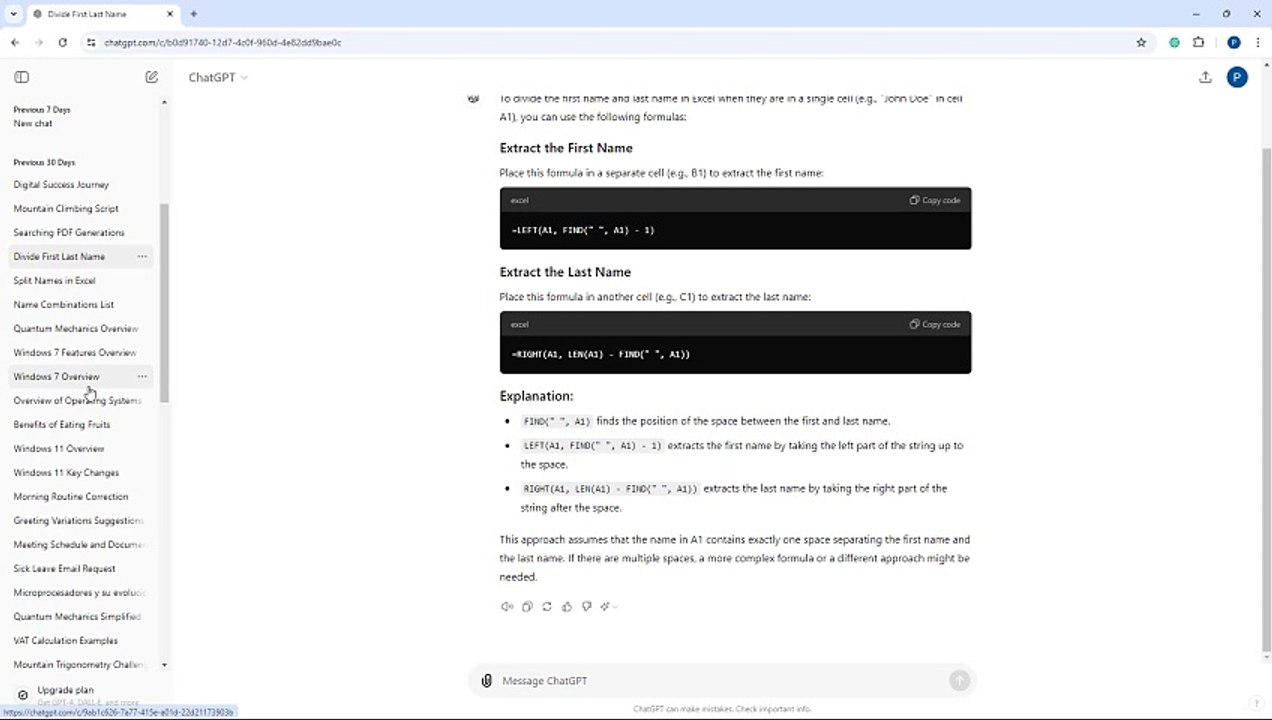The image size is (1272, 720).
Task: Reload the page in the browser
Action: 62,43
